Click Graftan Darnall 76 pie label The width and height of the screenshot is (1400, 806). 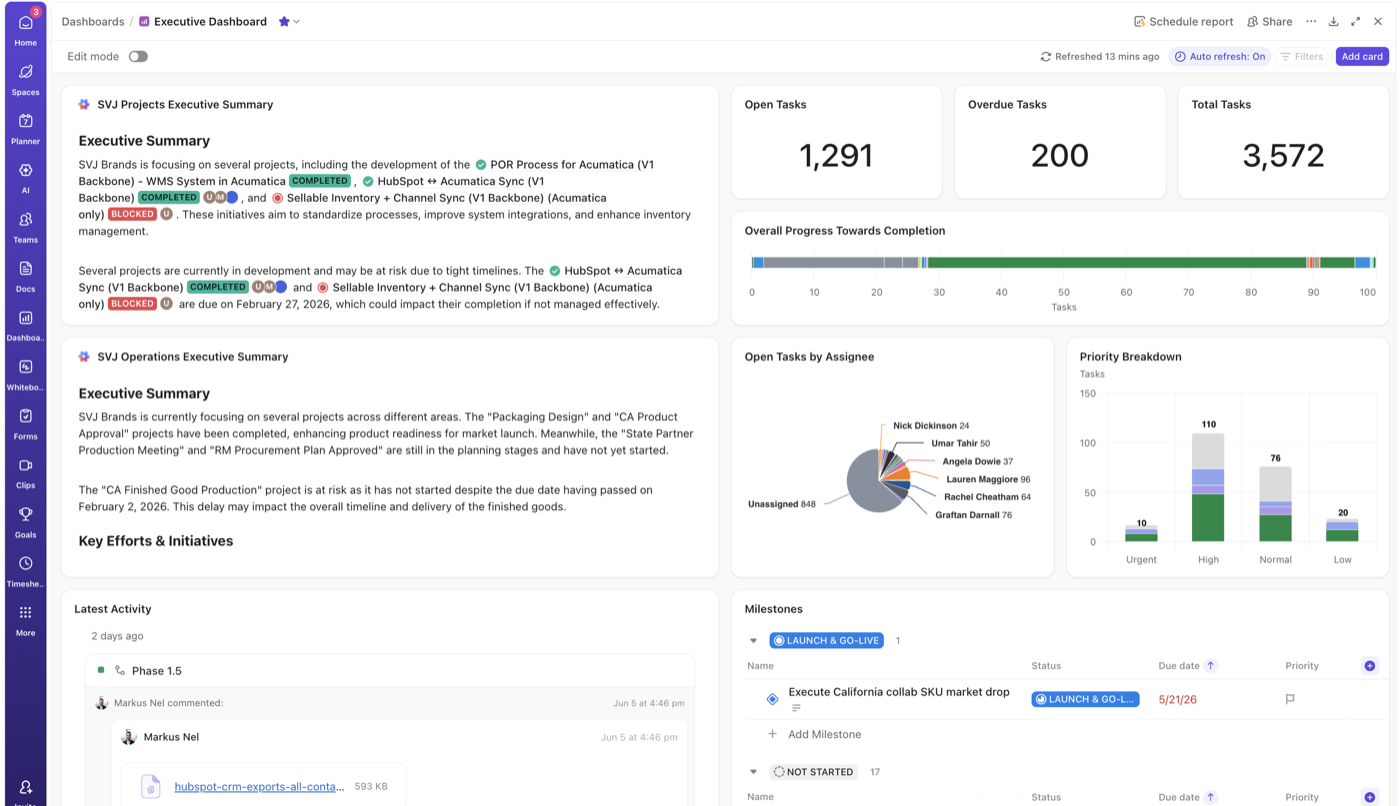(x=973, y=515)
